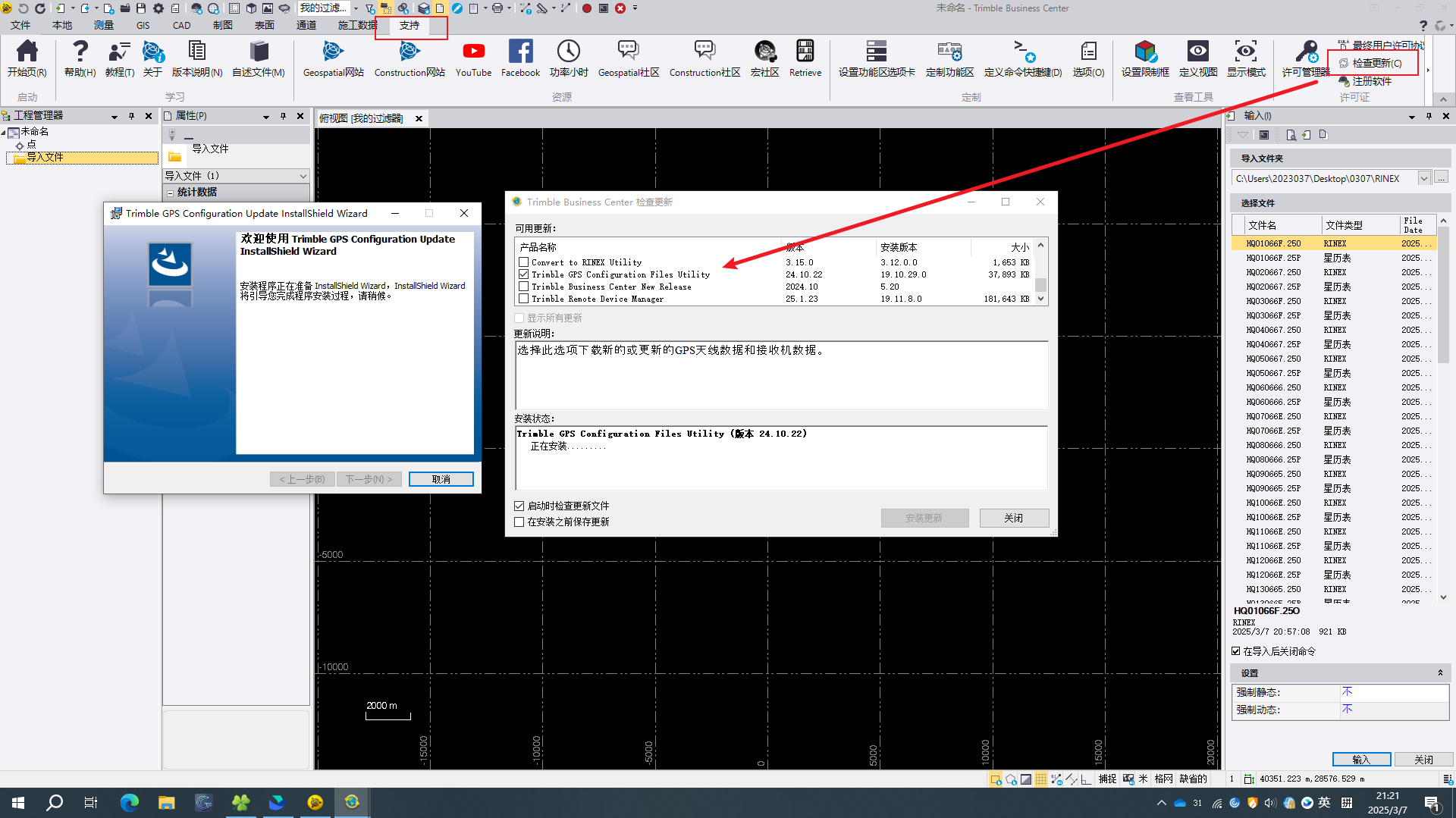
Task: Open the 帮助 help icon
Action: coord(80,58)
